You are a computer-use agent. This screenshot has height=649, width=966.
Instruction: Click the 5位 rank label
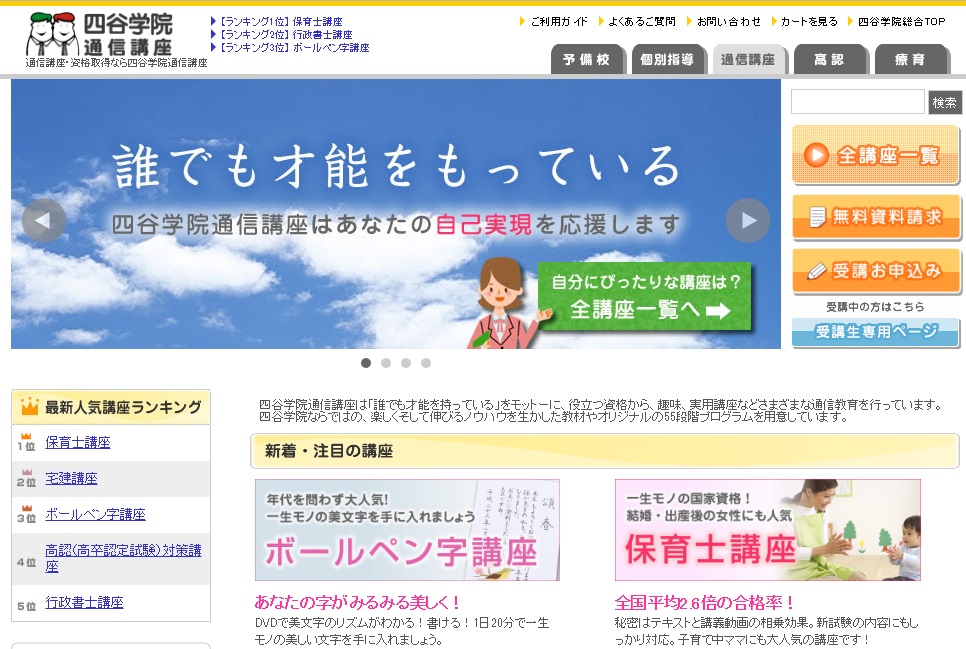(x=26, y=606)
